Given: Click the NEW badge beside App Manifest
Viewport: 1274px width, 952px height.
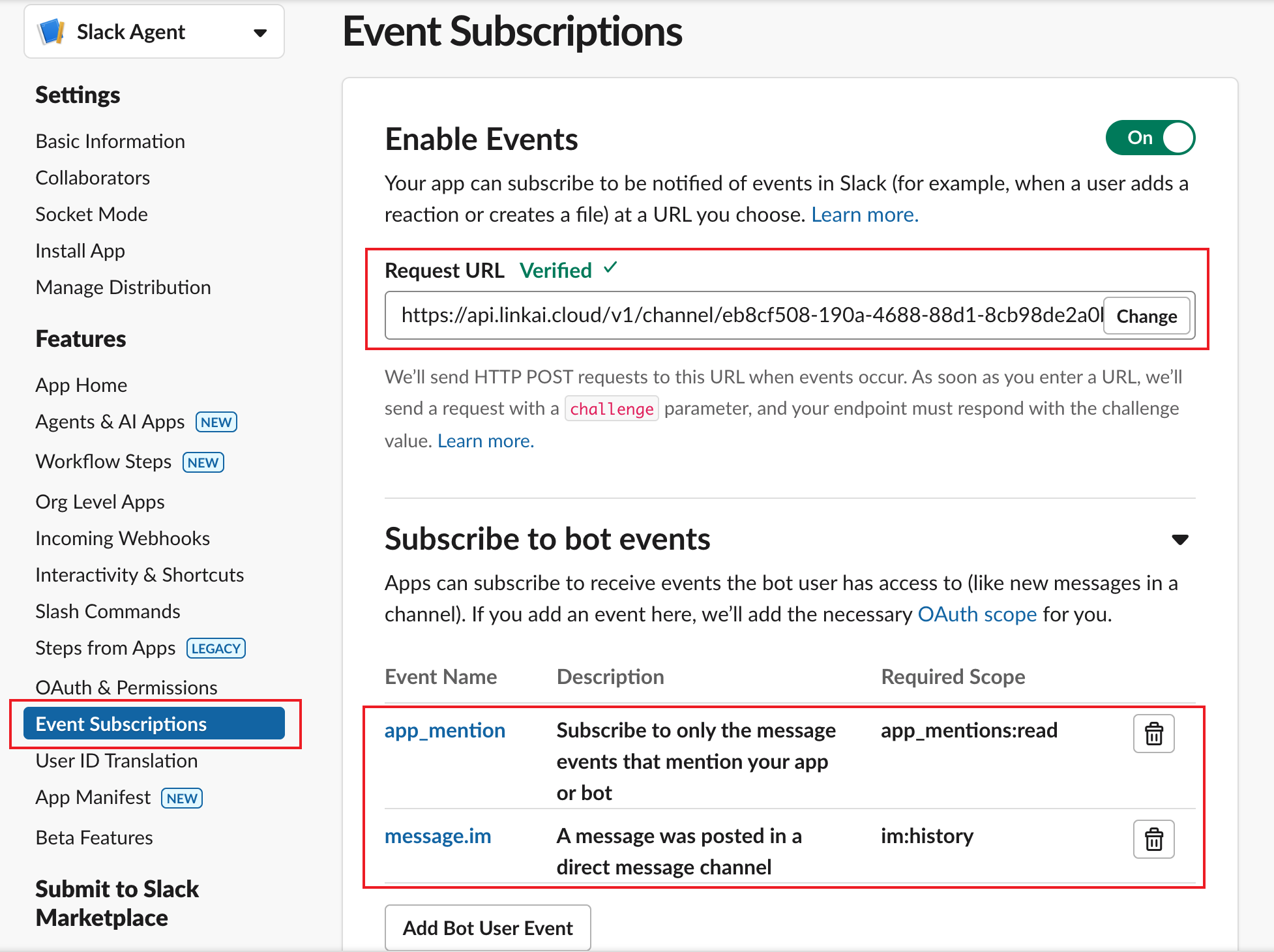Looking at the screenshot, I should (182, 798).
